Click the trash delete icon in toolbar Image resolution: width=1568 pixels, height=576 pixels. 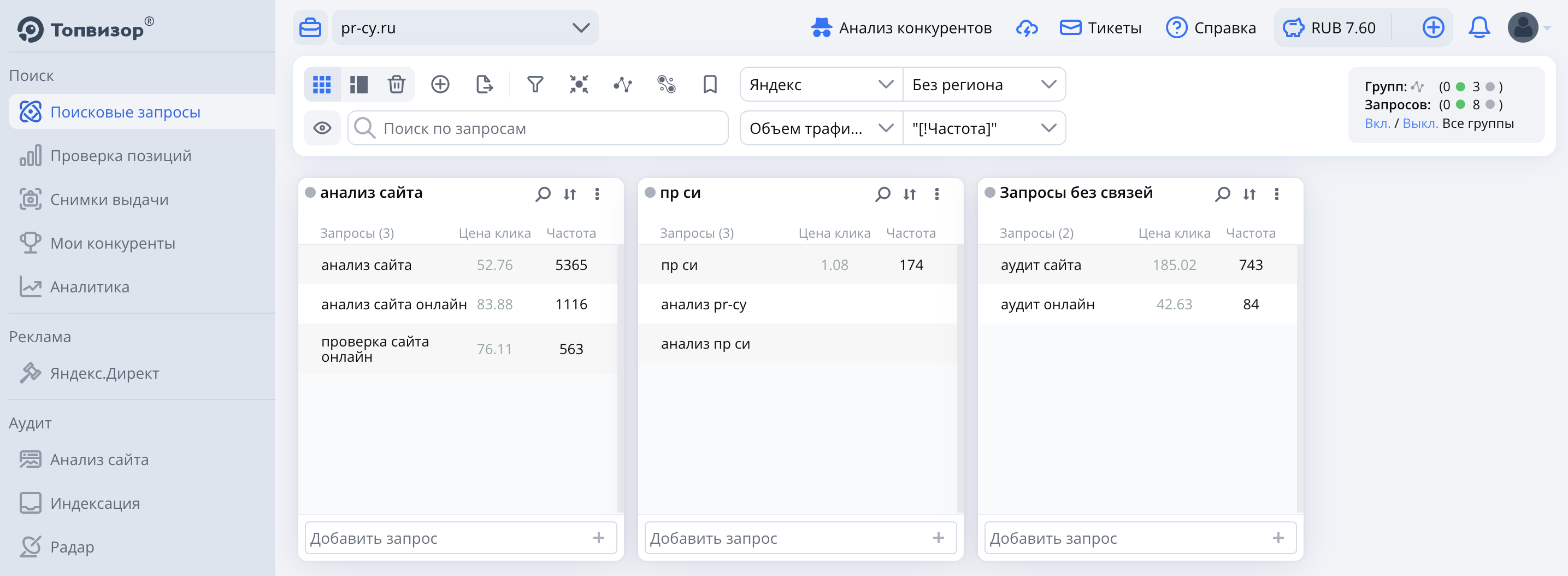(x=396, y=84)
